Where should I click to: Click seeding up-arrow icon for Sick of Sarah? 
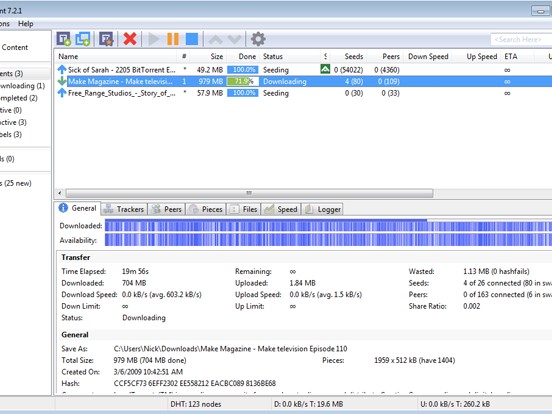tap(62, 69)
